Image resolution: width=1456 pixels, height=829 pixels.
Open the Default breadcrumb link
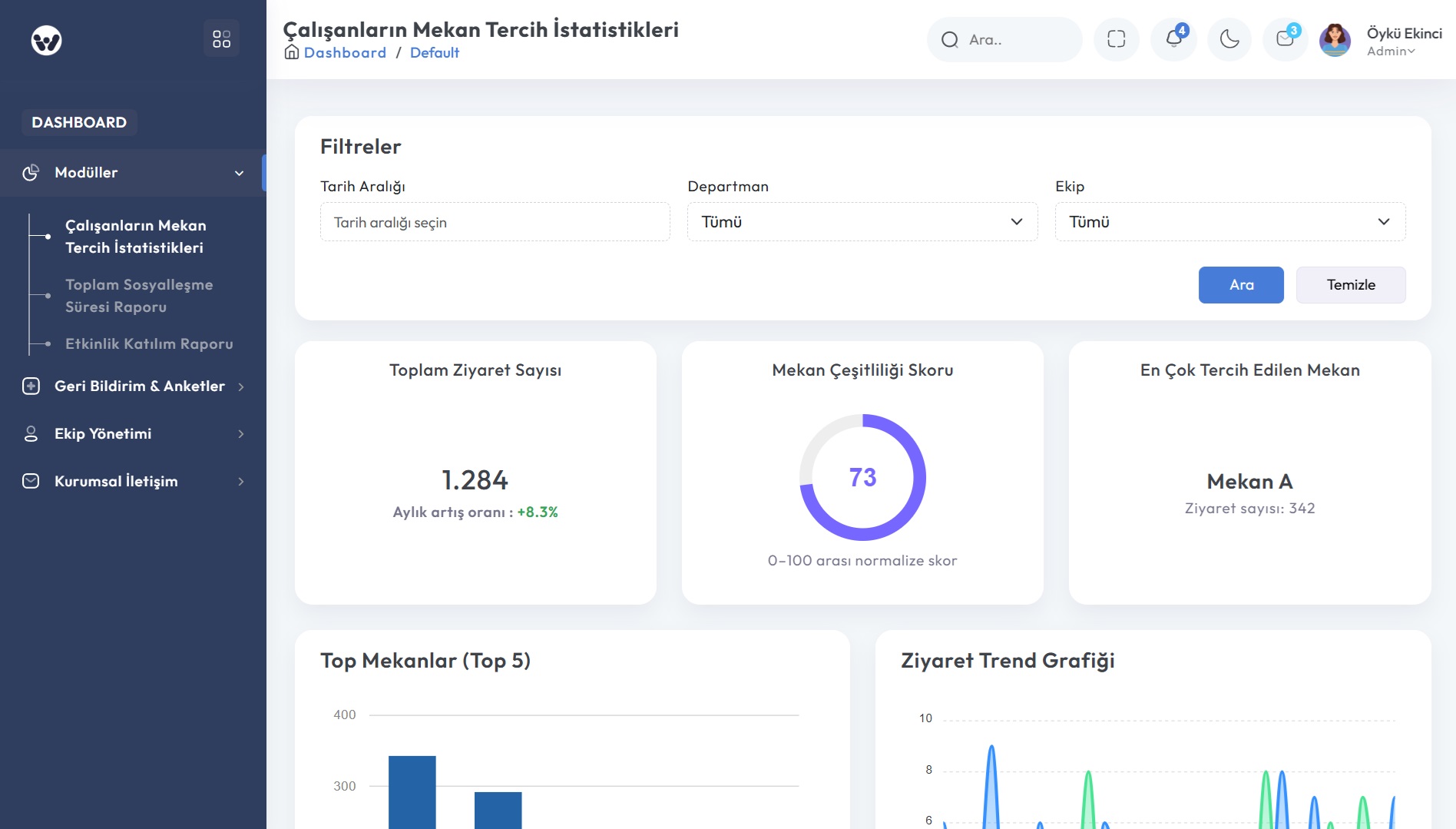[435, 52]
